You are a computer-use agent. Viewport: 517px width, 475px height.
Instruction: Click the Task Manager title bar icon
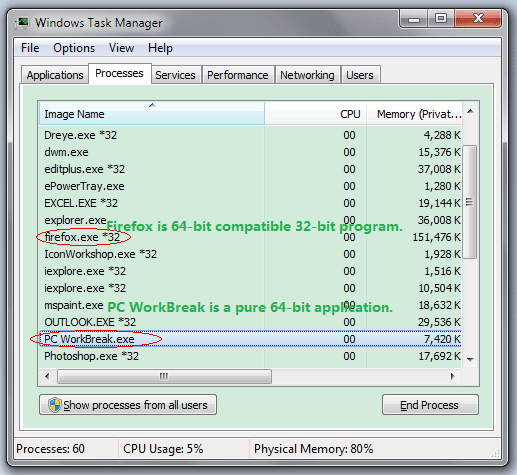(x=22, y=23)
